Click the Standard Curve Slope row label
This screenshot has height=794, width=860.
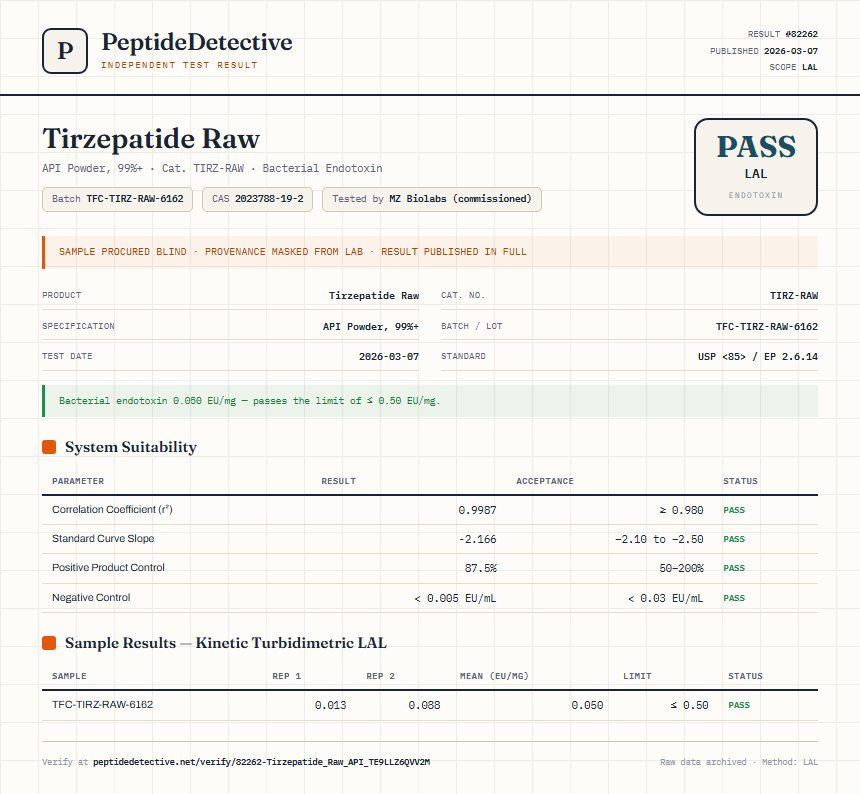[x=103, y=538]
